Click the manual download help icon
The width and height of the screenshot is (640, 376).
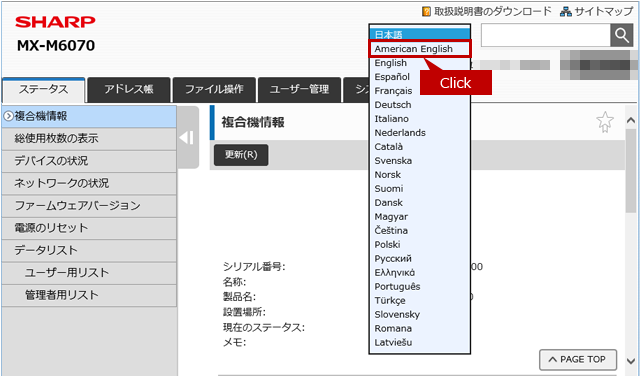[426, 11]
